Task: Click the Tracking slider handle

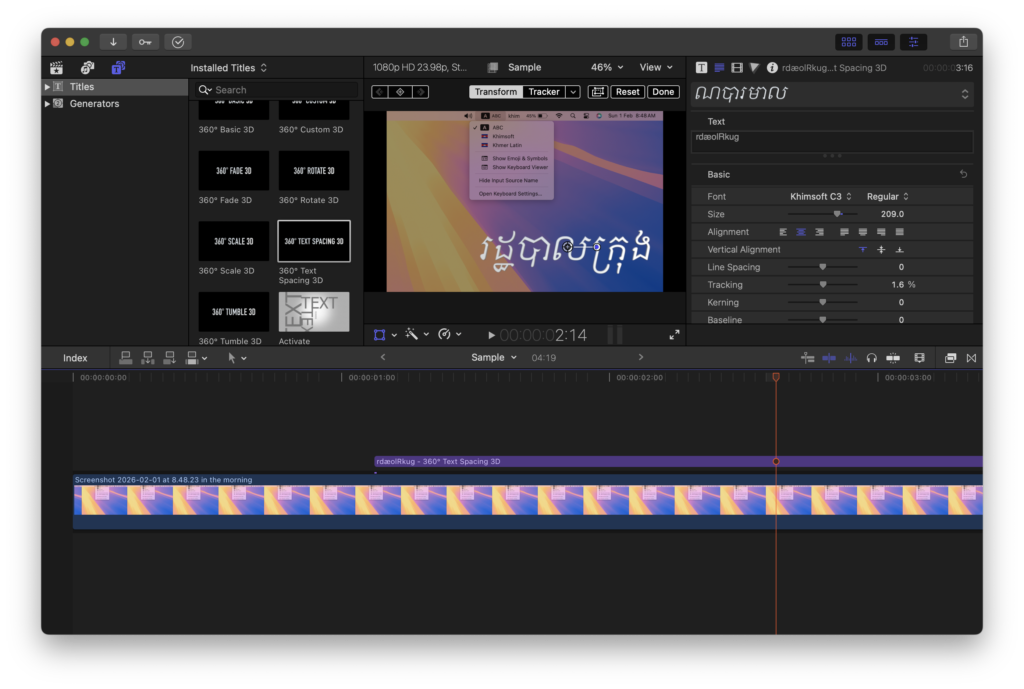Action: [823, 285]
